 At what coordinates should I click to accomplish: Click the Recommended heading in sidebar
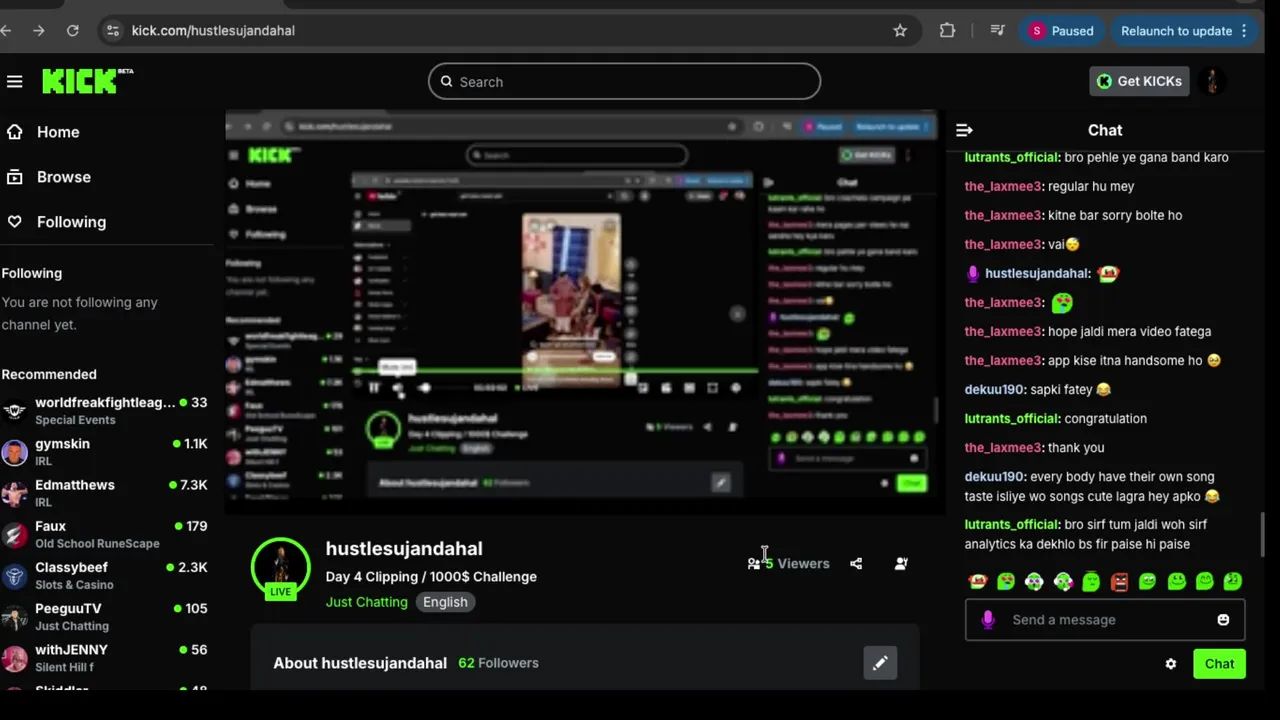[49, 374]
